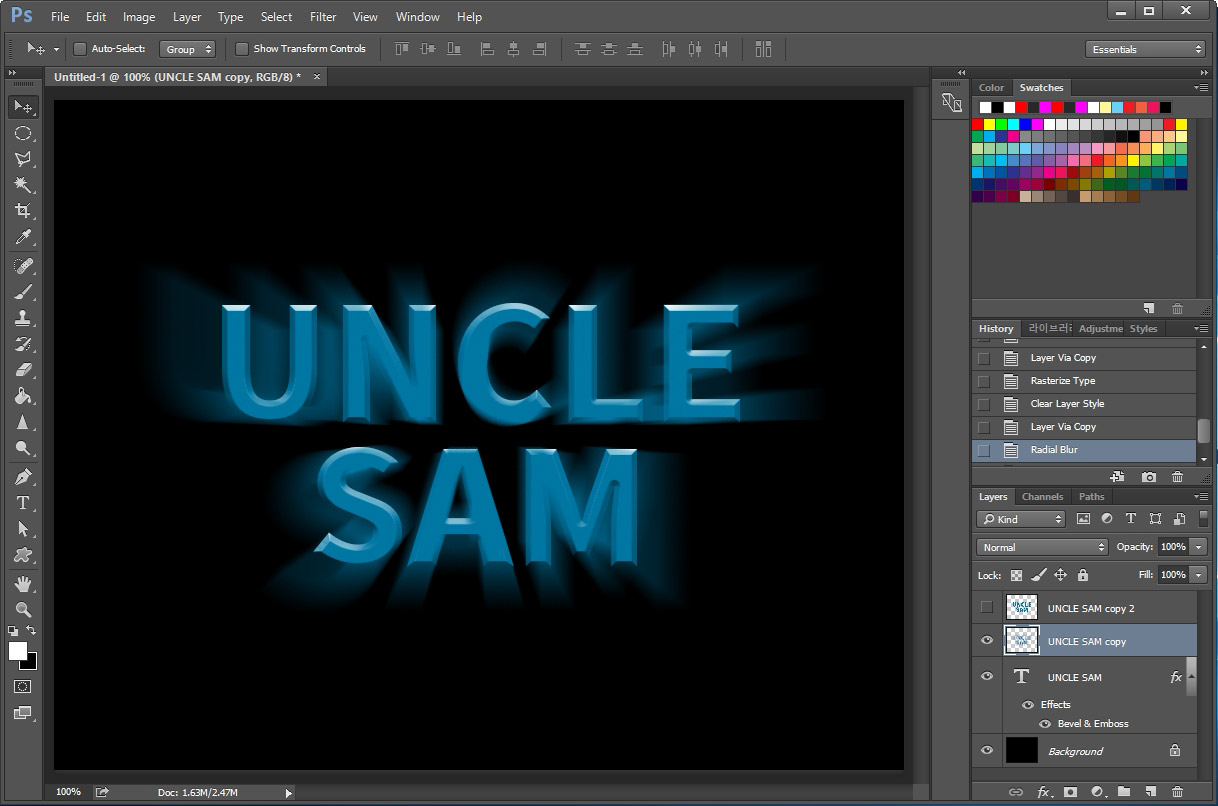The height and width of the screenshot is (806, 1218).
Task: Switch to the Paths tab
Action: [x=1092, y=497]
